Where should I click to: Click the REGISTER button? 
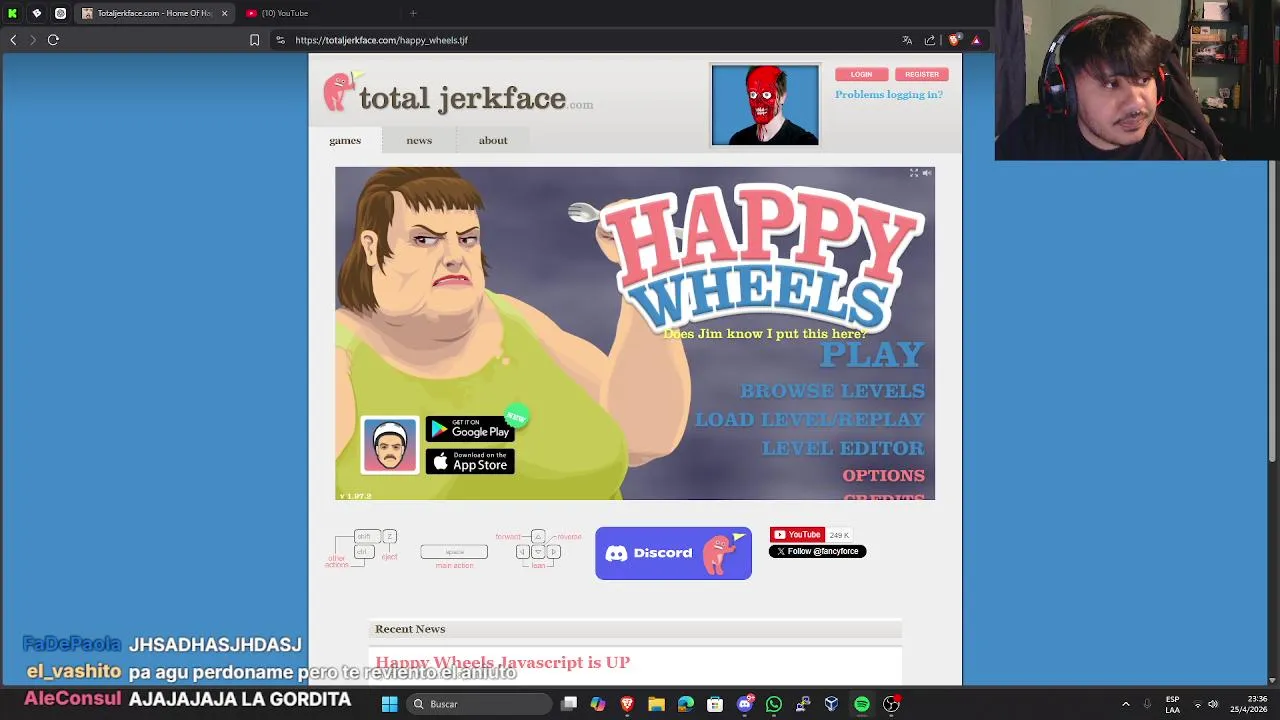pos(921,74)
